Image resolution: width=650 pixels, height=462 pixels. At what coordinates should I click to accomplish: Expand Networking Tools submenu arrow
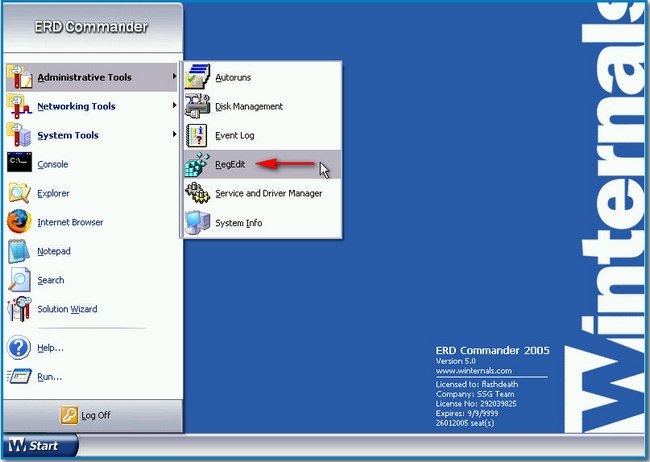click(175, 106)
